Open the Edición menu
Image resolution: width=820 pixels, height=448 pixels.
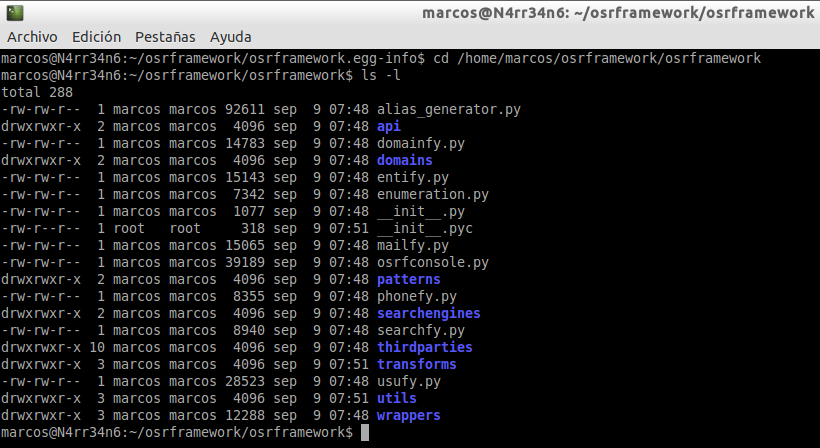[x=96, y=37]
